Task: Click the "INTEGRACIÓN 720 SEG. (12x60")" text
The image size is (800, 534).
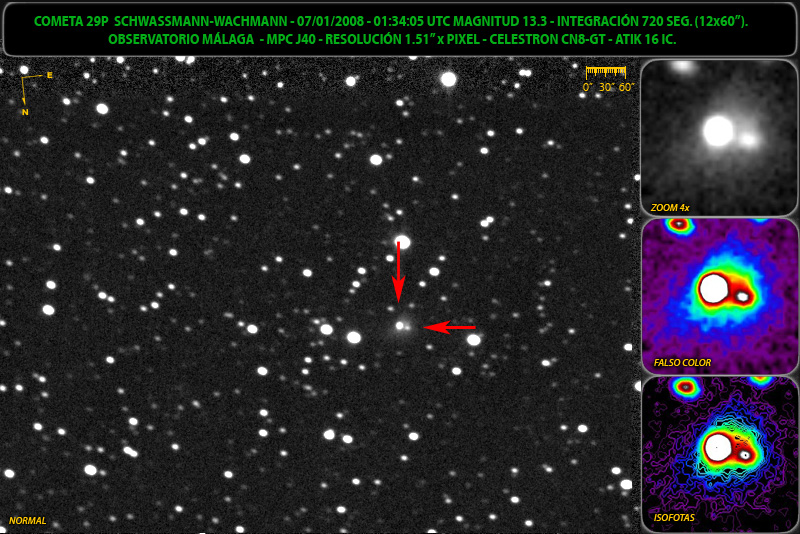Action: point(653,21)
